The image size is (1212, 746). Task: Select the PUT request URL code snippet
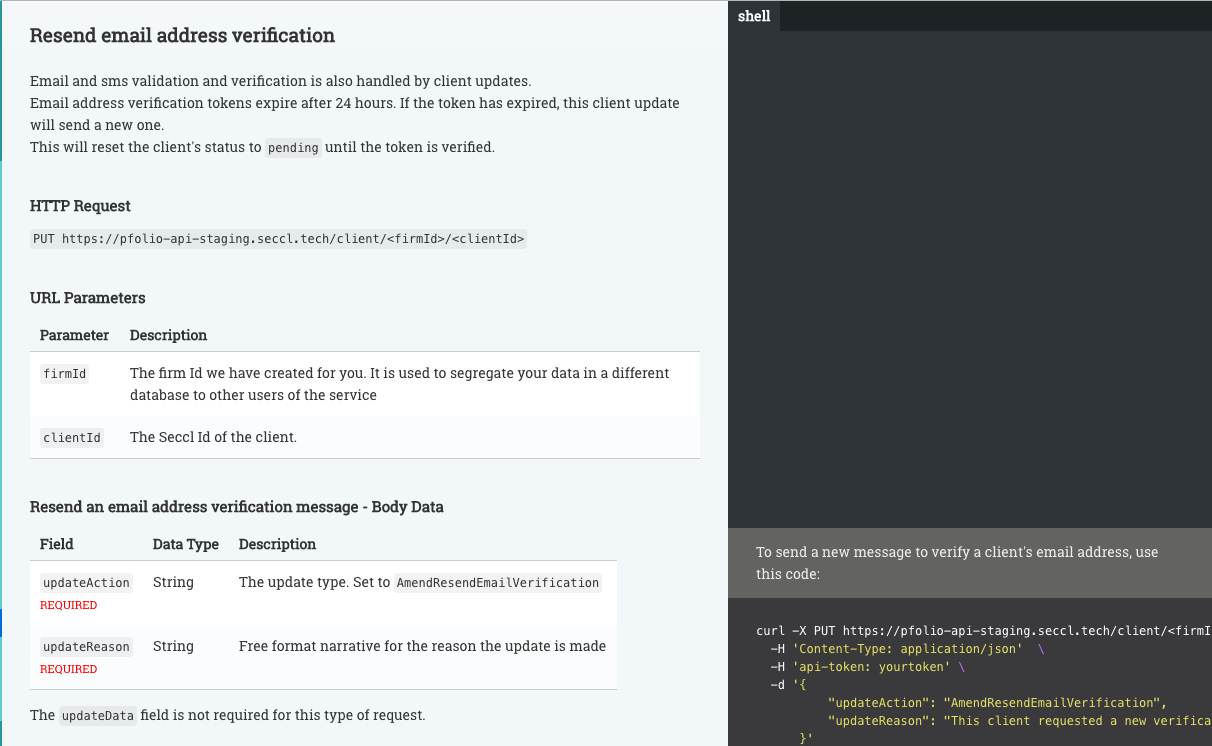[280, 238]
